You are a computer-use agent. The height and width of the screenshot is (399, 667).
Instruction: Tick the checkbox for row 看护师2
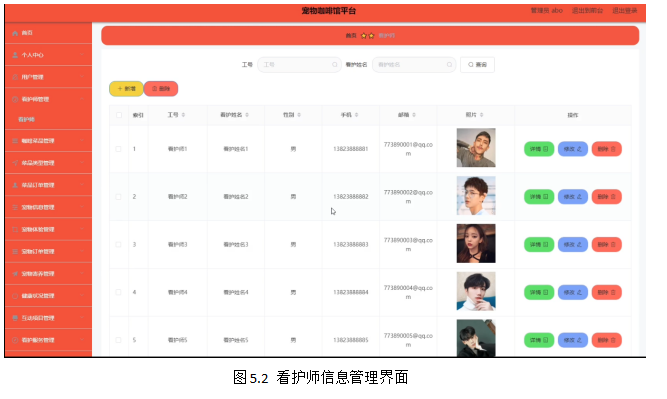coord(118,197)
